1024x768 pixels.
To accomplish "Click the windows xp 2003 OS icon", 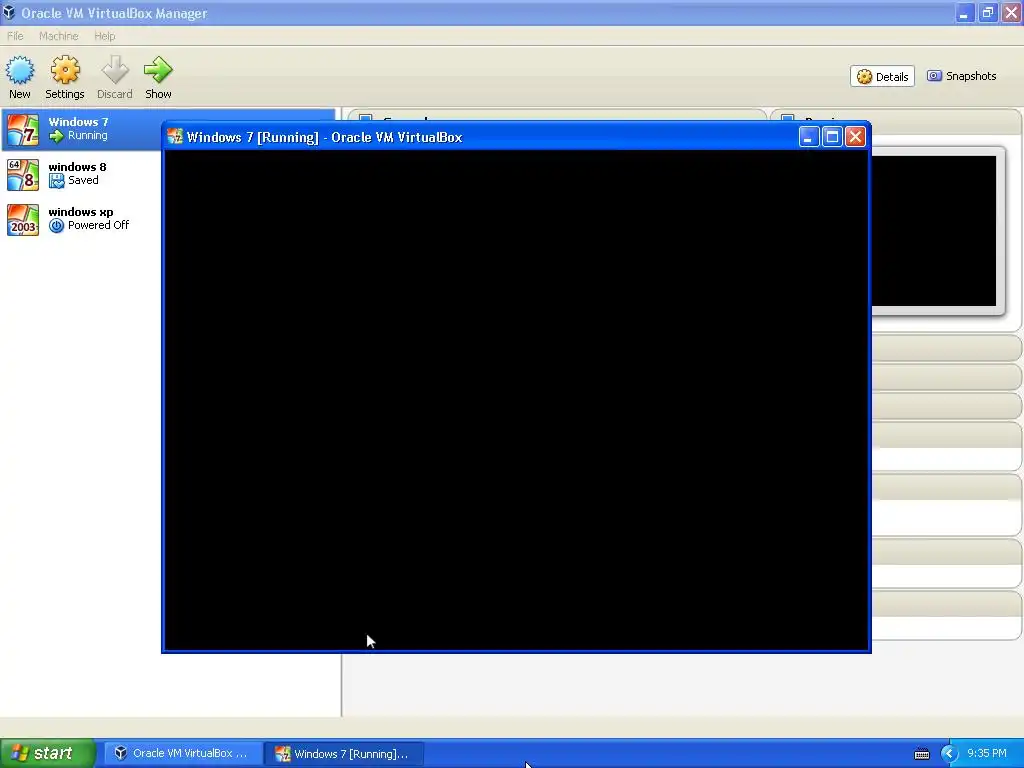I will point(23,219).
